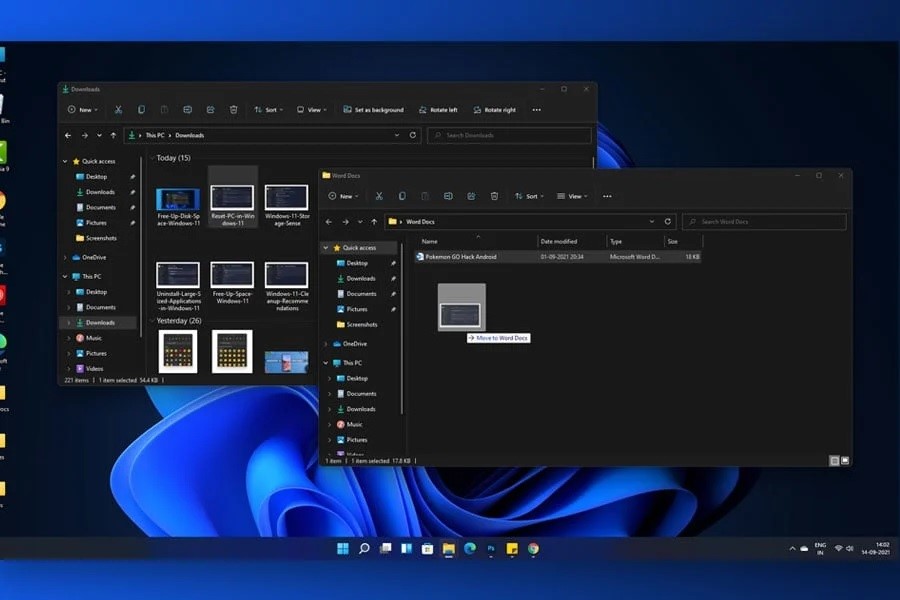Image resolution: width=900 pixels, height=600 pixels.
Task: Click the Share icon in Word Docs toolbar
Action: click(x=471, y=196)
